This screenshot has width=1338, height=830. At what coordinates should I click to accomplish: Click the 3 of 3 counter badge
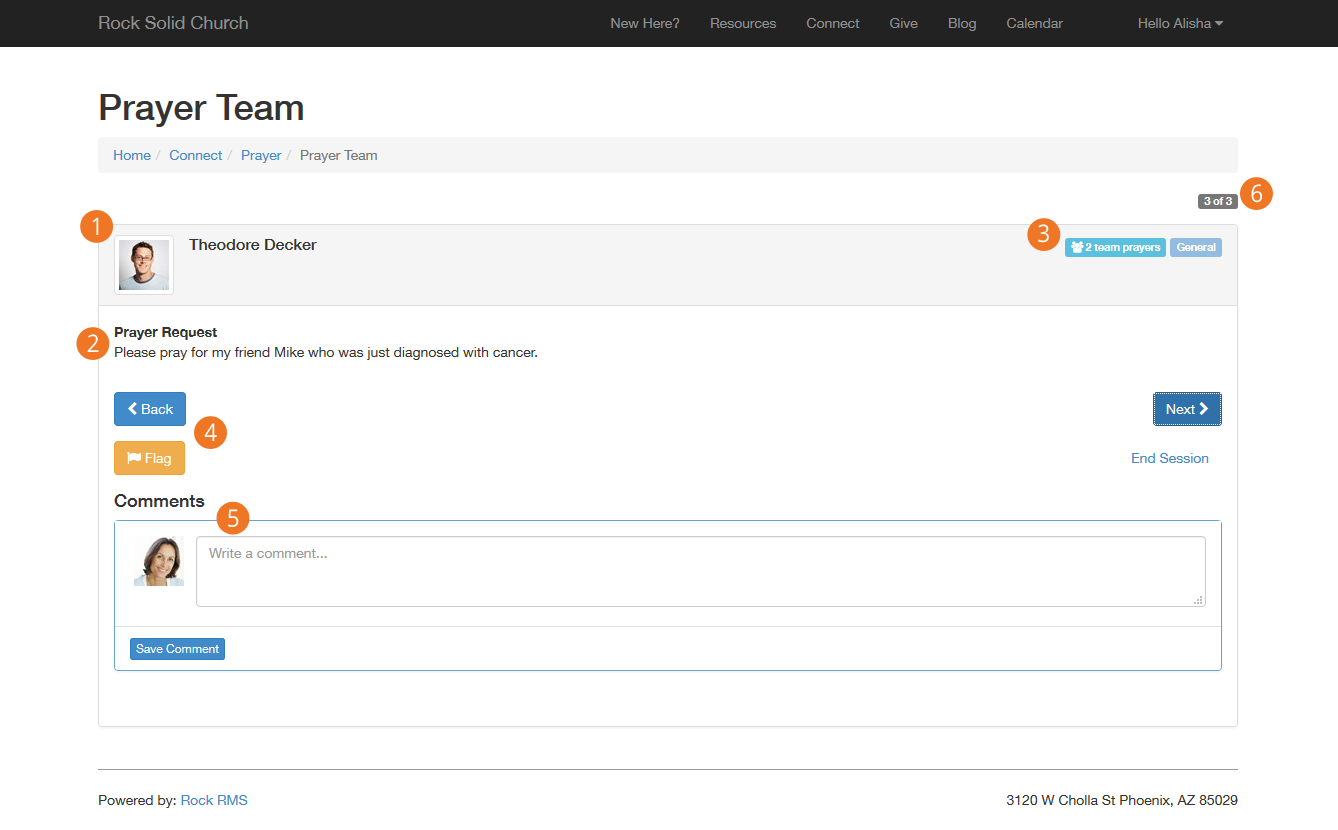(x=1218, y=201)
